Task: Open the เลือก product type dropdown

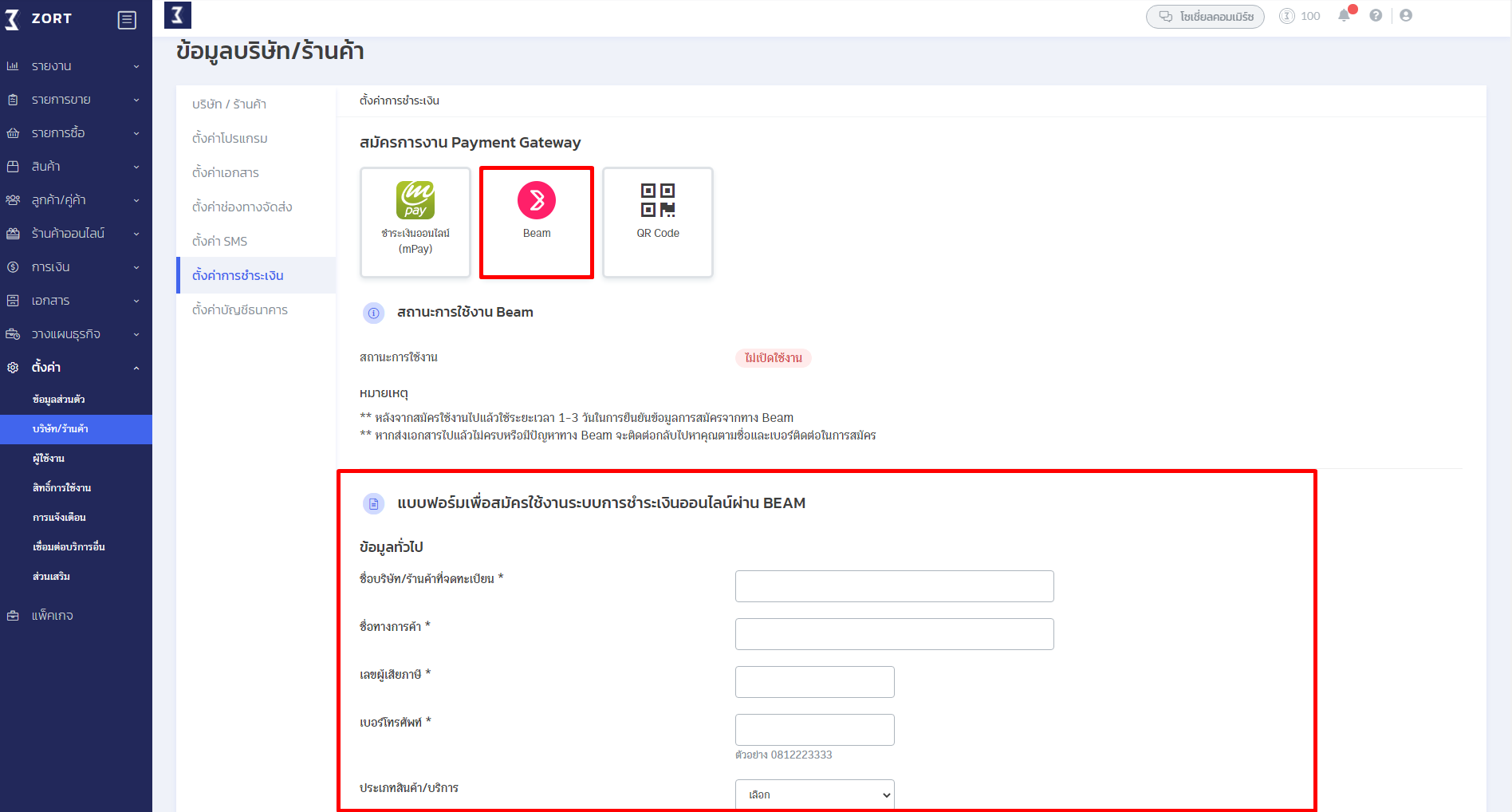Action: [813, 794]
